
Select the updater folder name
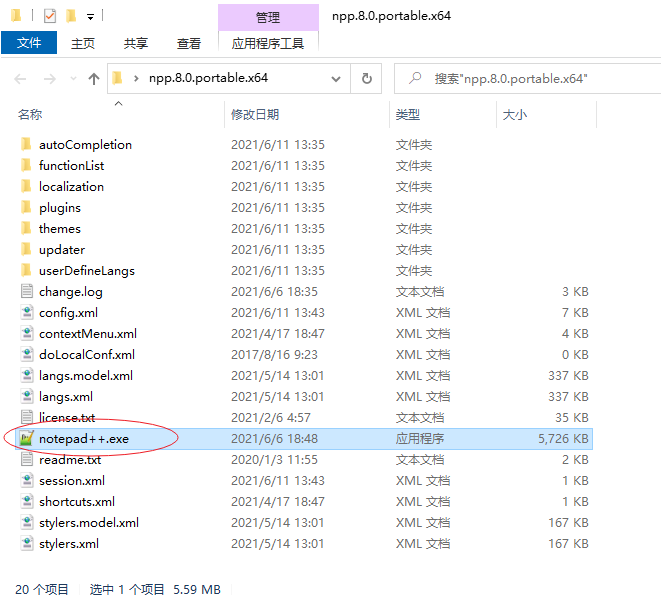pyautogui.click(x=62, y=250)
